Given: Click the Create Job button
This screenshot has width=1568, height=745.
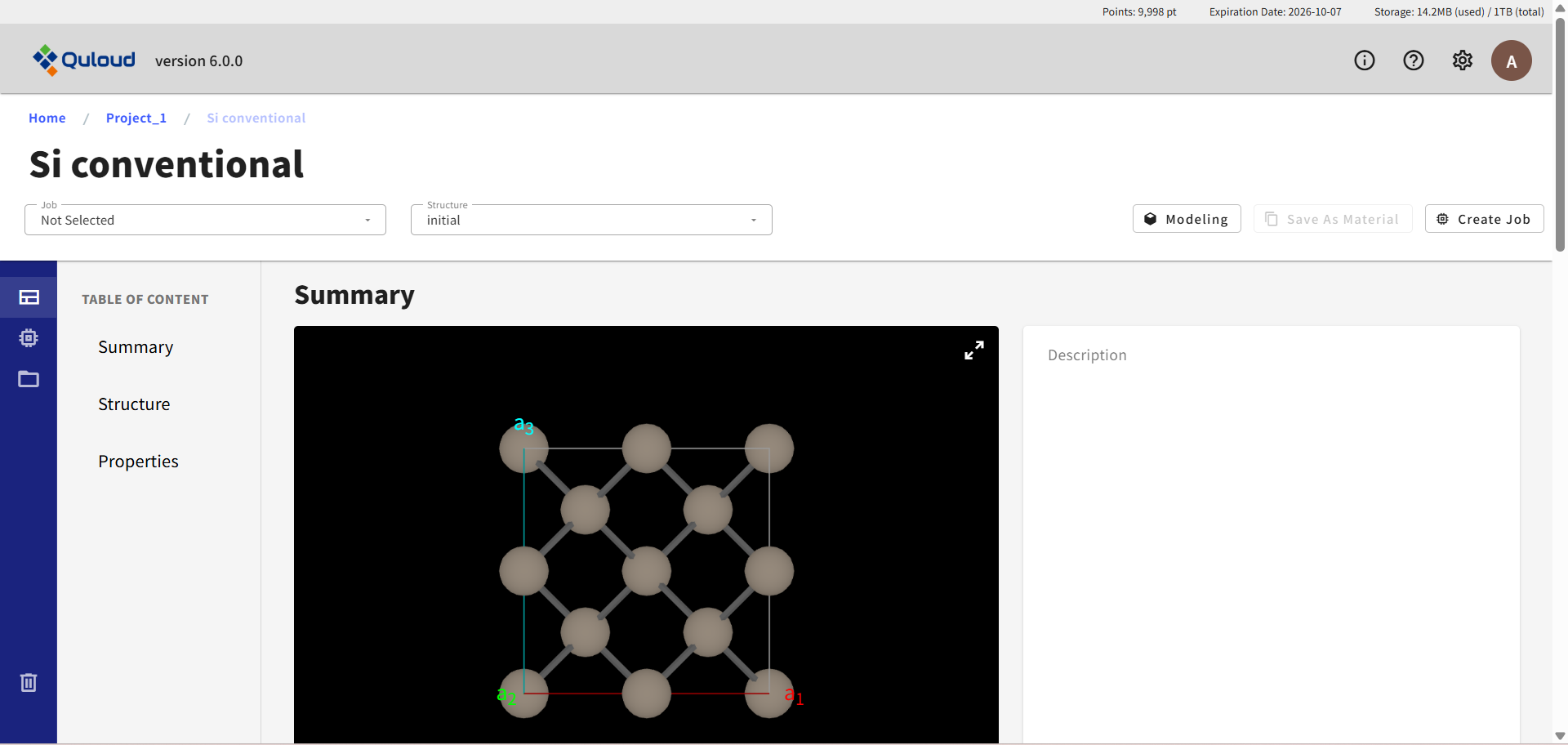Looking at the screenshot, I should (x=1484, y=219).
